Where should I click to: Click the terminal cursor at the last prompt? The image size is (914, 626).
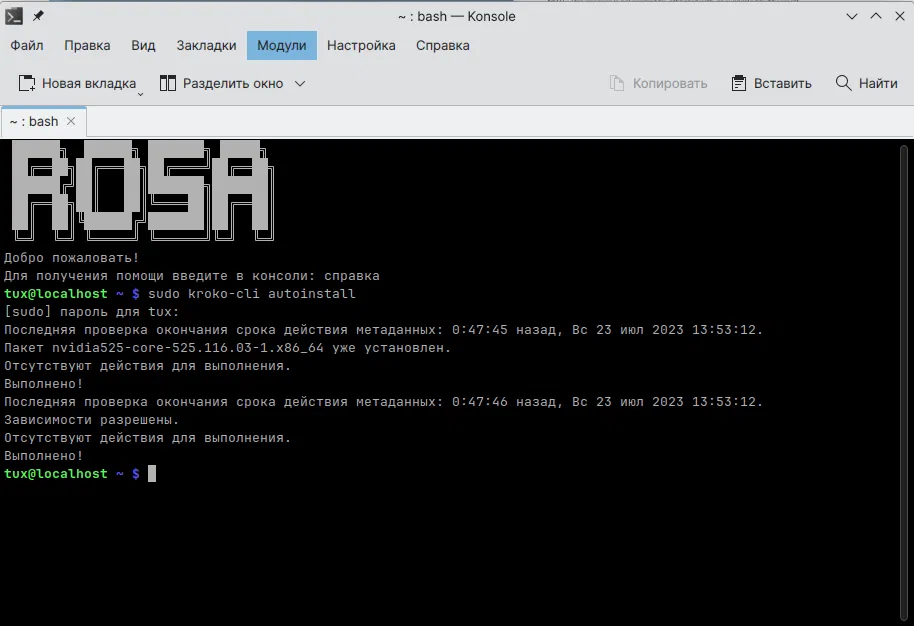pos(152,473)
